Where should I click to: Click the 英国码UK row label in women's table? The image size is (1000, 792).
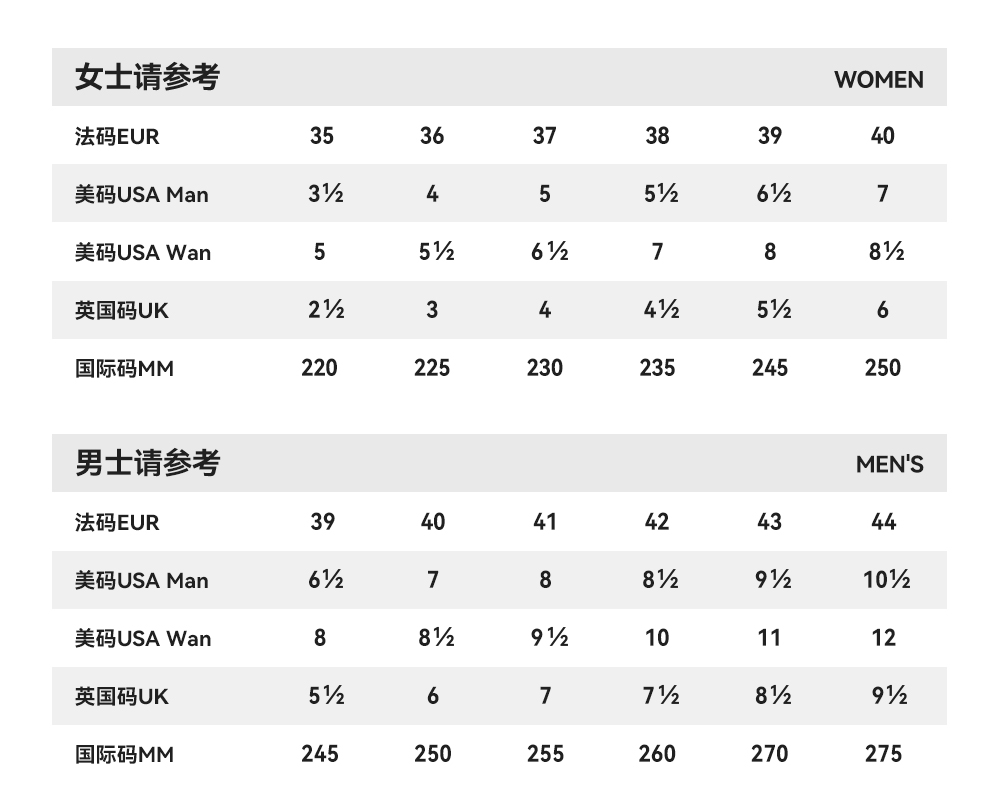pyautogui.click(x=121, y=311)
